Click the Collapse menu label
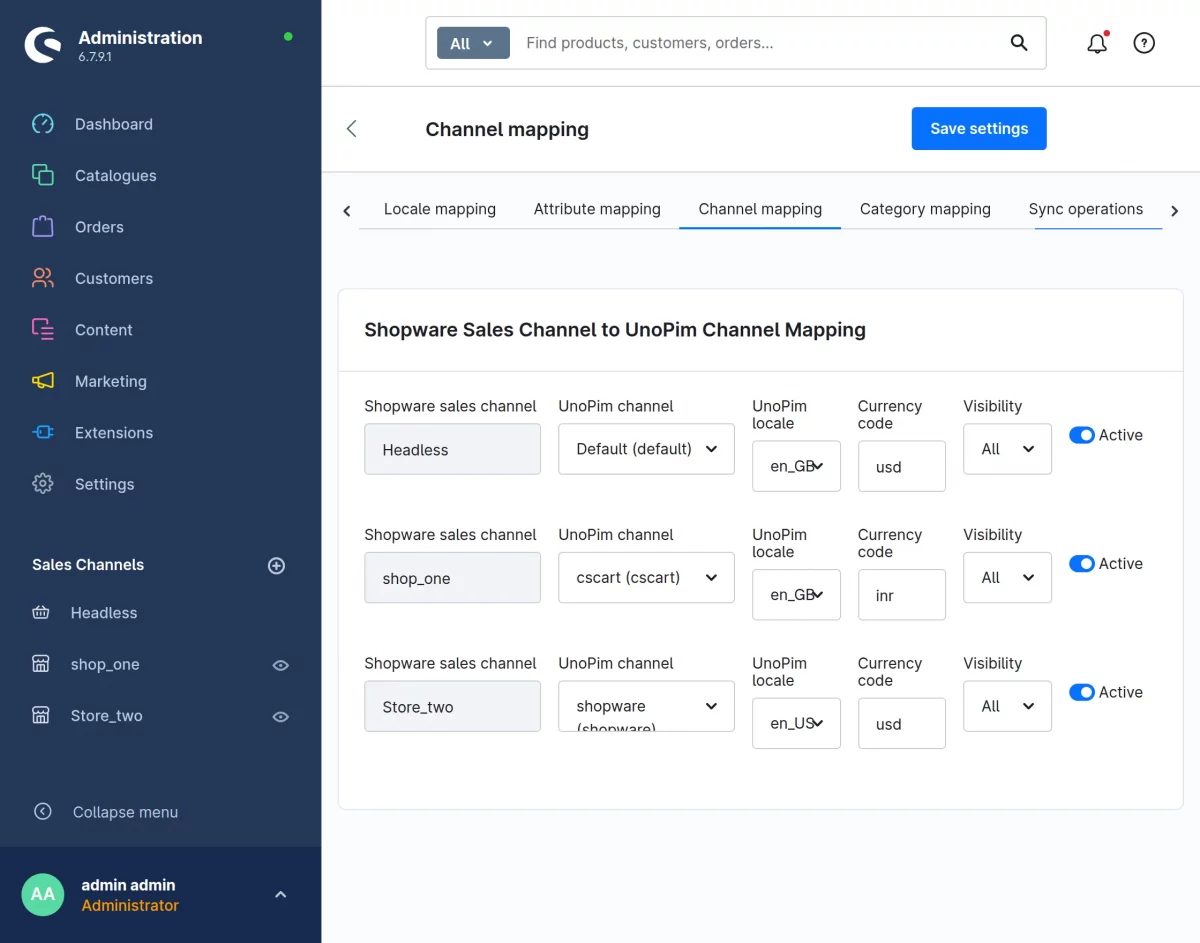 pos(125,812)
